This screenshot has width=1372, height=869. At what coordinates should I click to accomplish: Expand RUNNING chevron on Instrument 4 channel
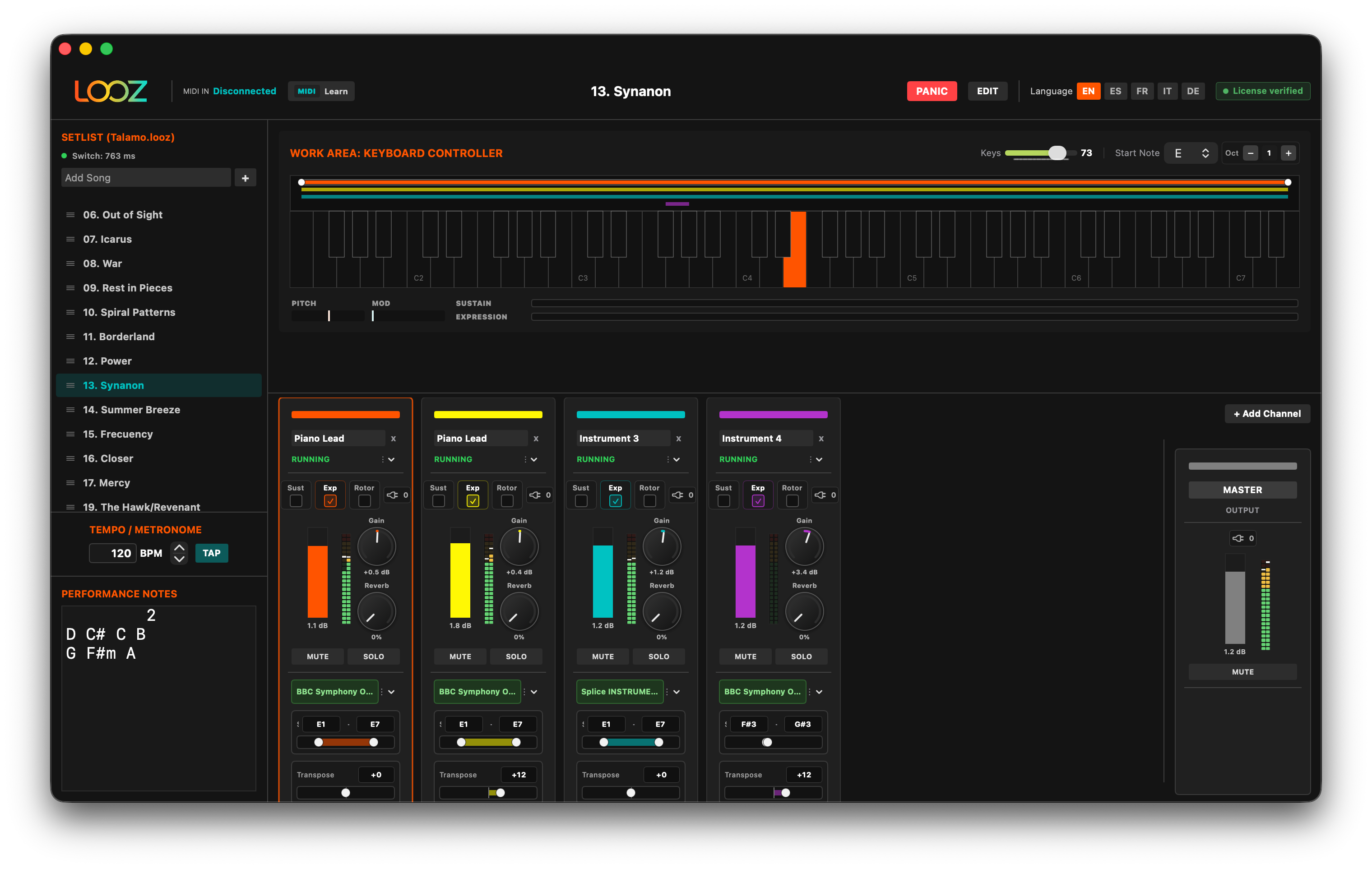(819, 460)
